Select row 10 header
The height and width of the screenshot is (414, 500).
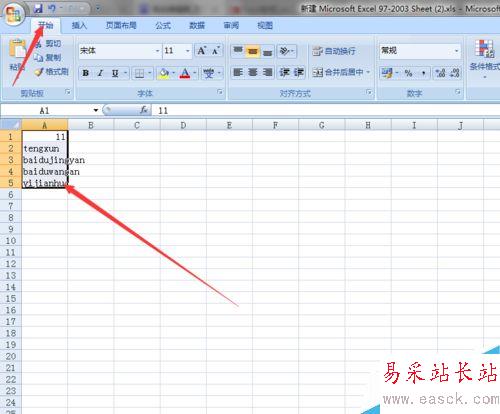[x=11, y=241]
